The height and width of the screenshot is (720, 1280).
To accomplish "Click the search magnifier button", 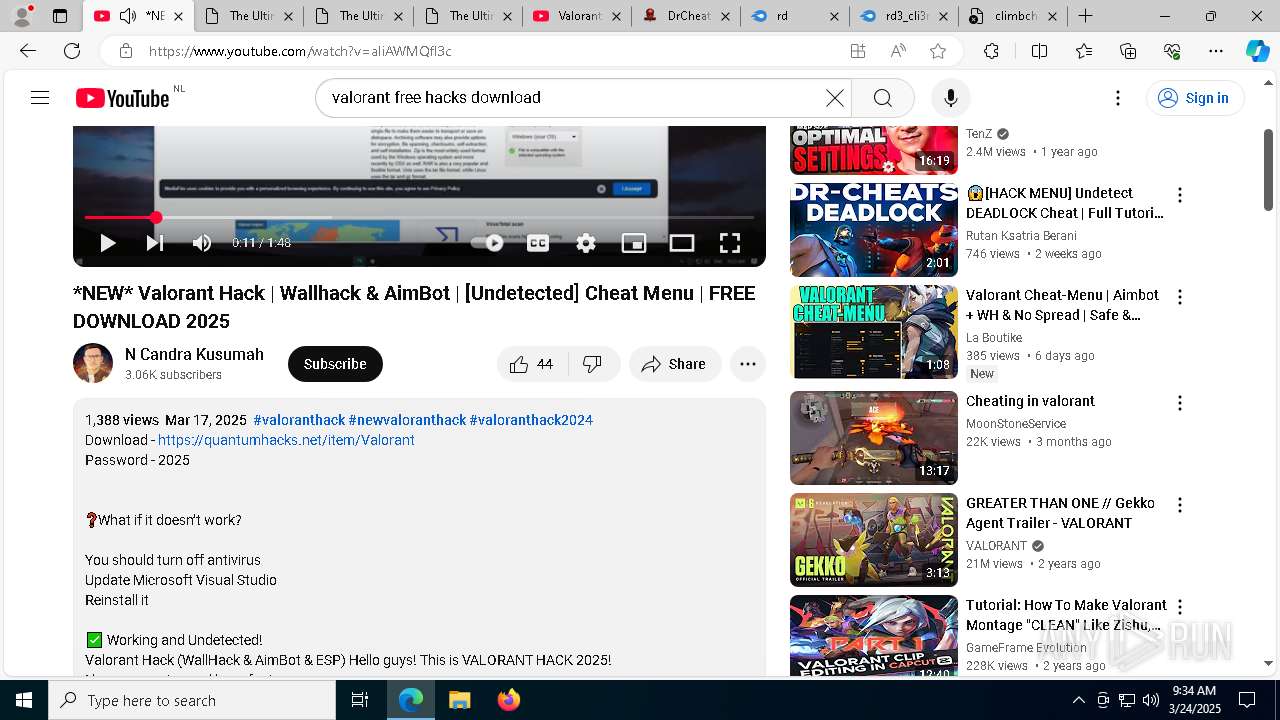I will point(882,97).
